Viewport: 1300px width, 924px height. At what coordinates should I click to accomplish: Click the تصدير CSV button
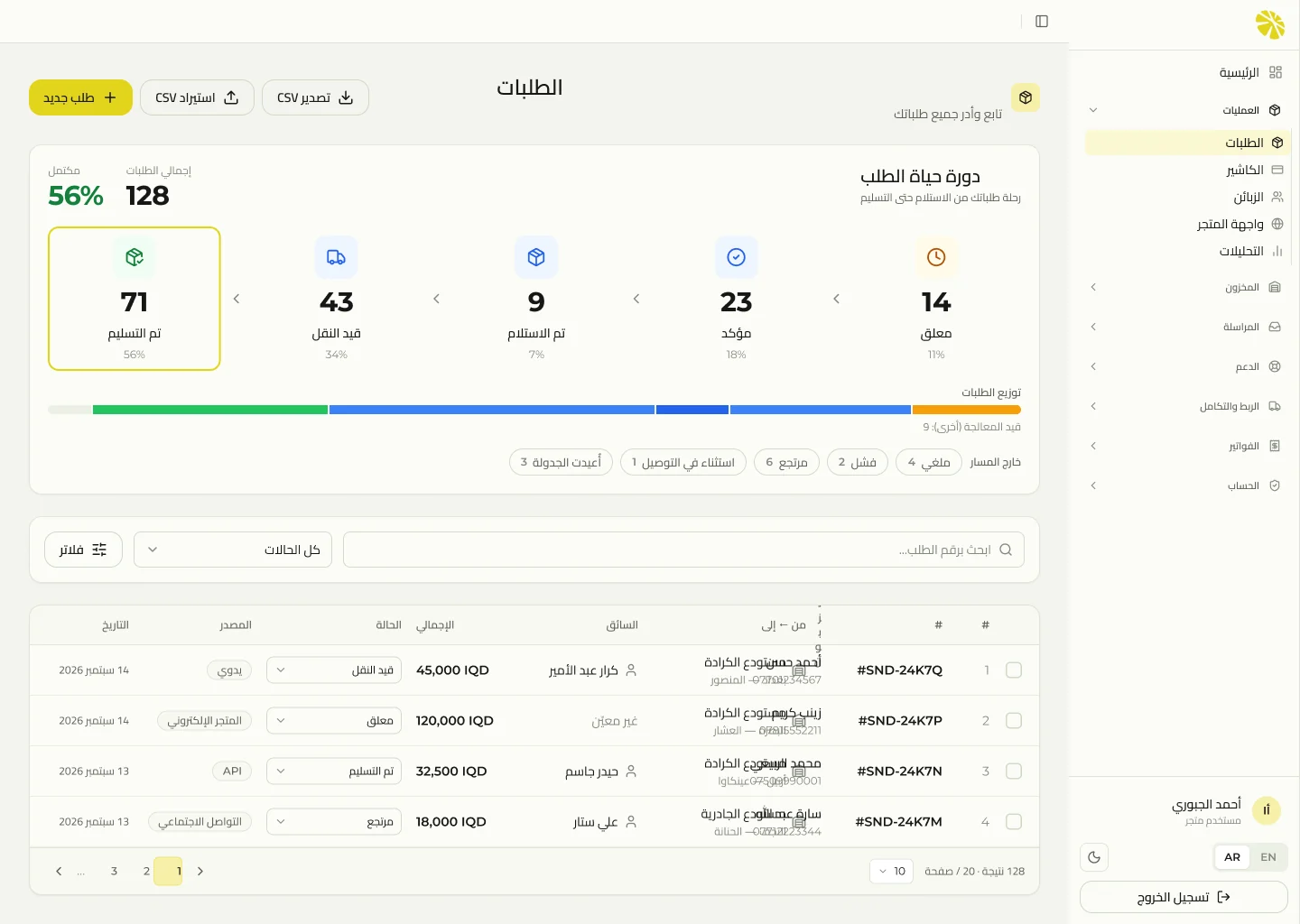315,97
